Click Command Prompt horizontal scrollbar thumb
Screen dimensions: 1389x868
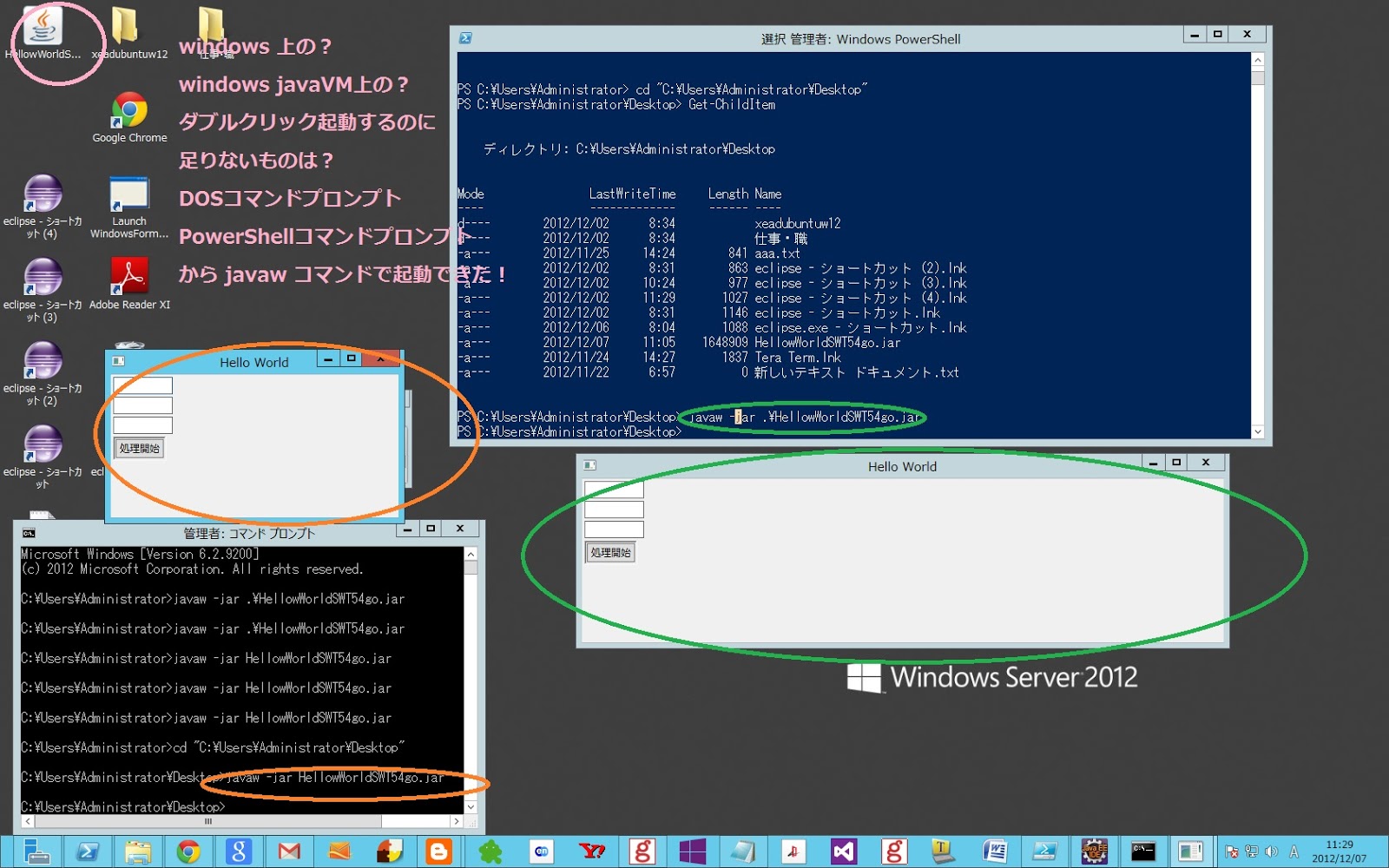(207, 820)
